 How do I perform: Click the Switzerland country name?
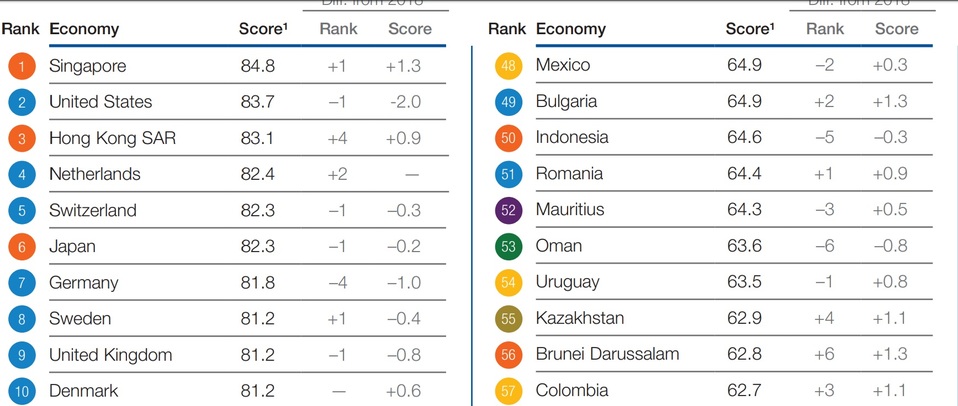(93, 210)
